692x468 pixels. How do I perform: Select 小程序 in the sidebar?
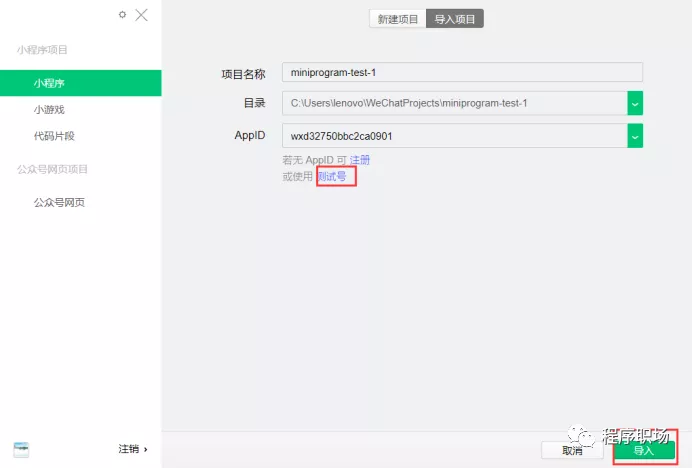[81, 83]
